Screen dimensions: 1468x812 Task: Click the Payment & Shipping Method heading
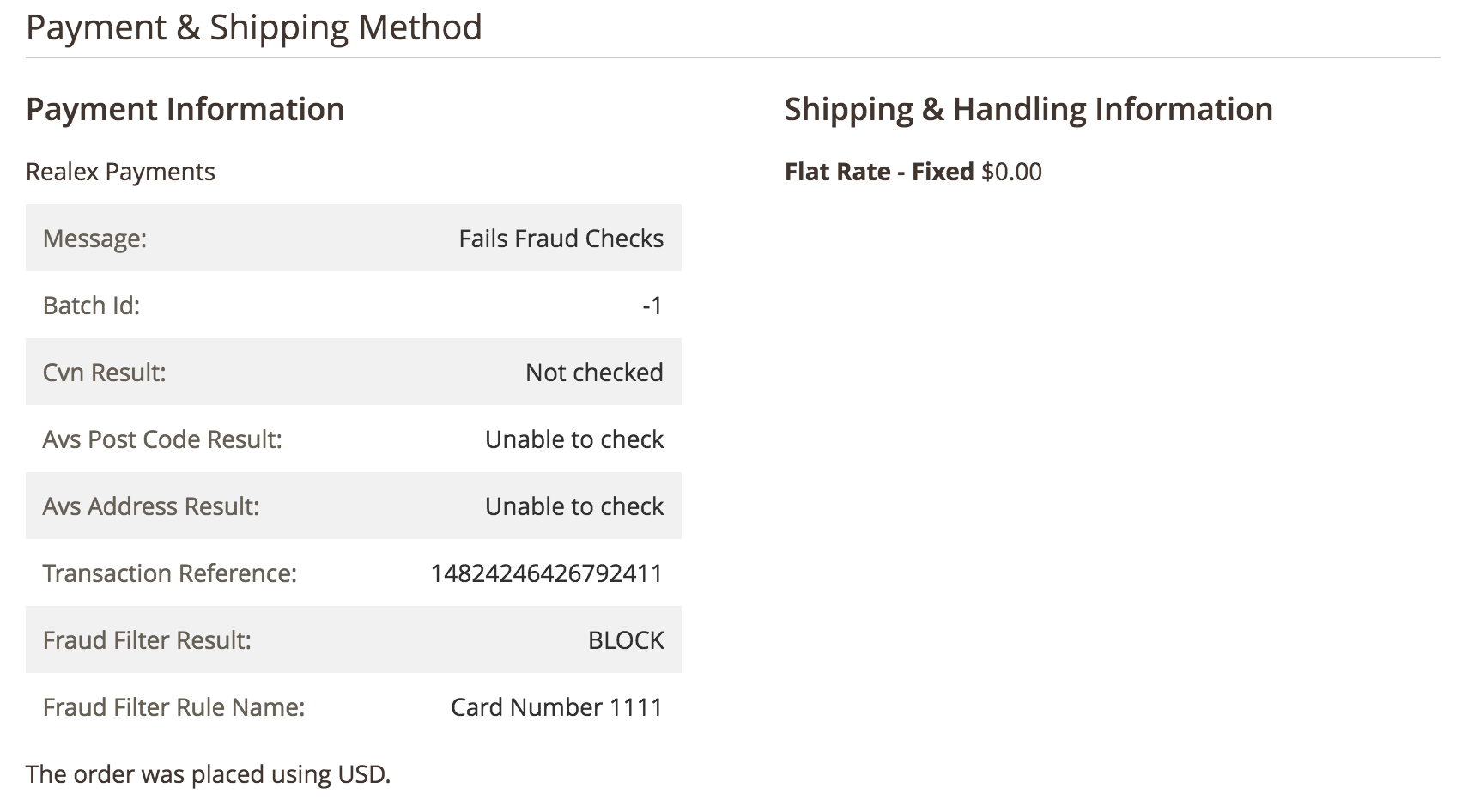pos(254,27)
